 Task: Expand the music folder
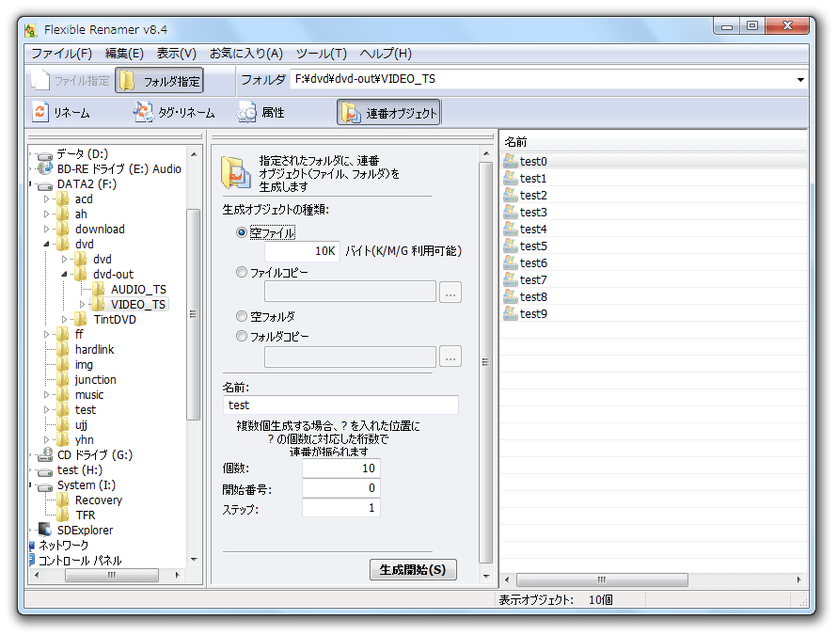(x=47, y=395)
